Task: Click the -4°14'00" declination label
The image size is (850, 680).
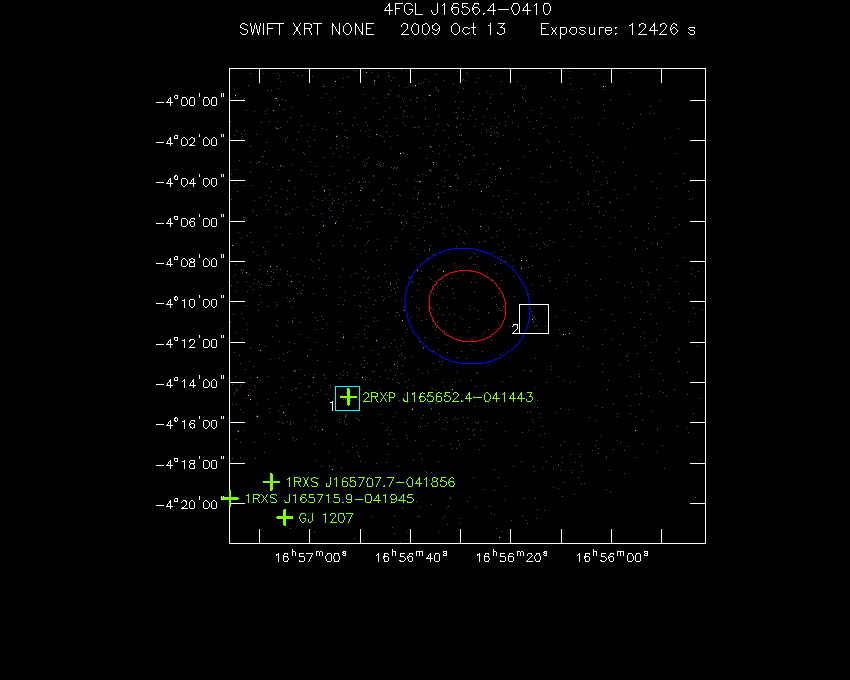Action: tap(190, 383)
